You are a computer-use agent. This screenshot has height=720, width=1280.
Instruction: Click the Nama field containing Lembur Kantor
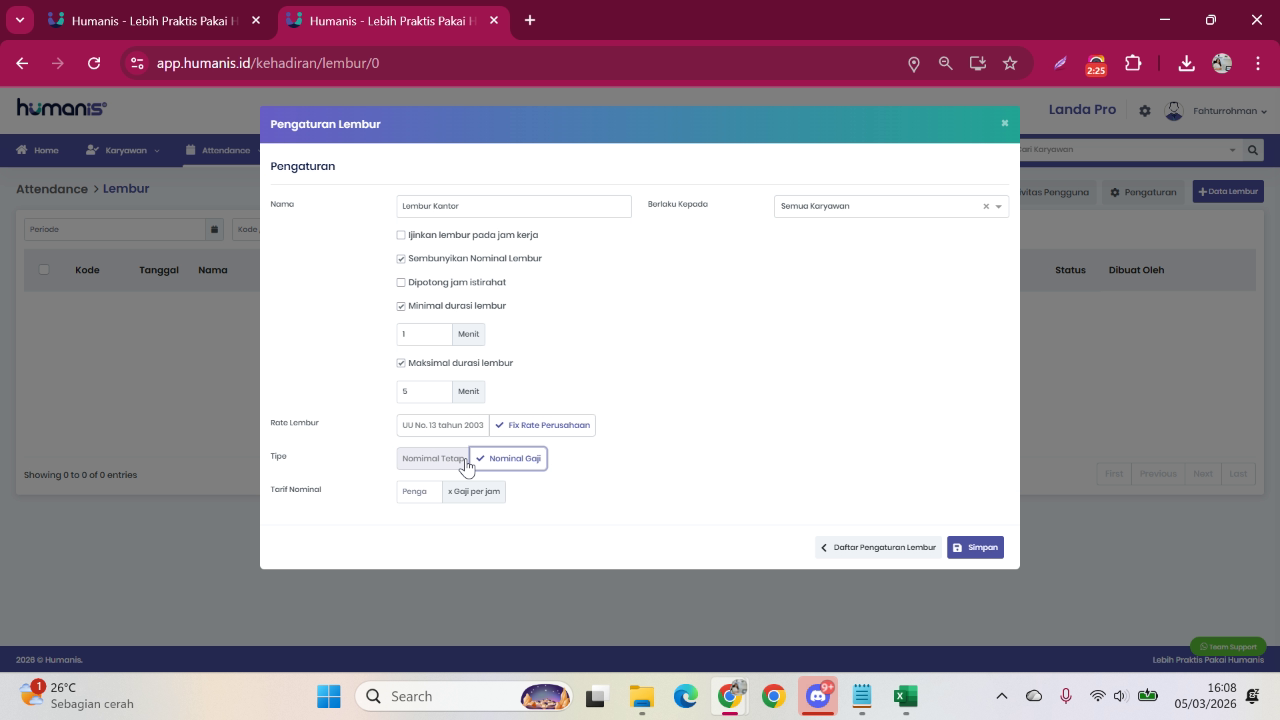pos(514,206)
